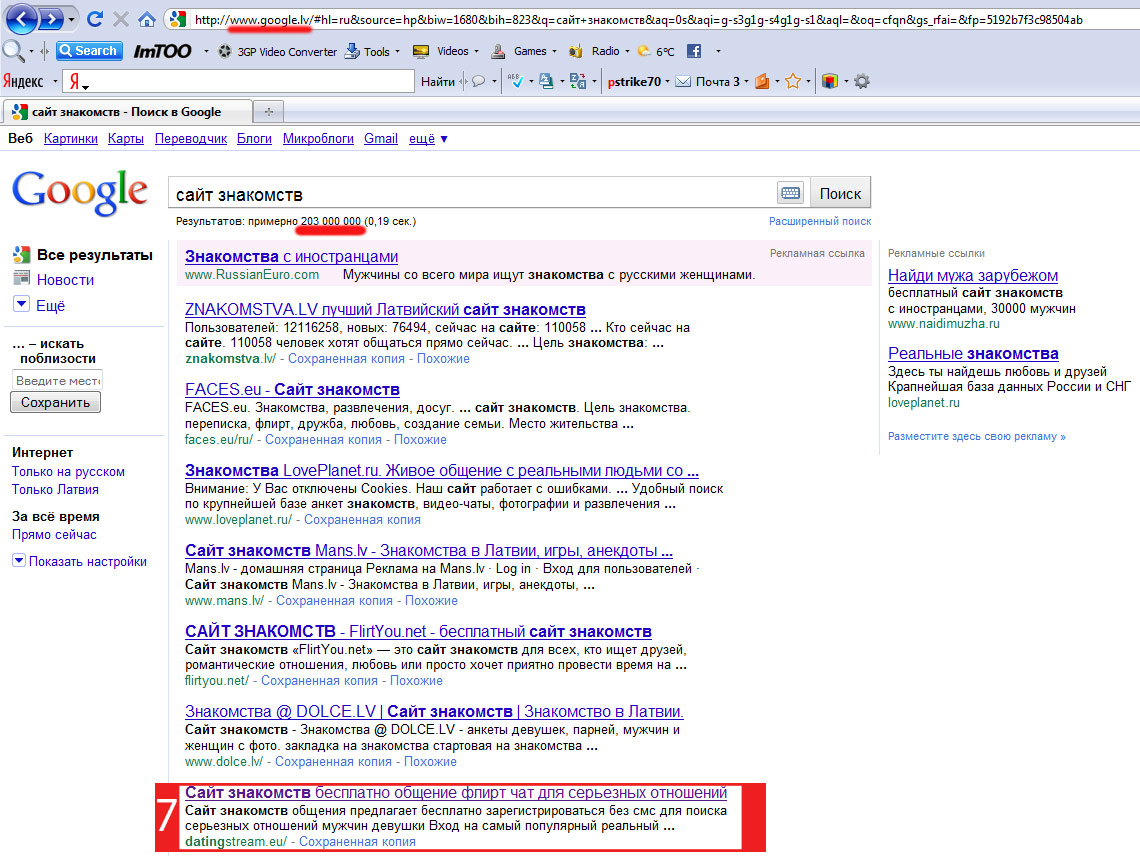The image size is (1140, 856).
Task: Click Google search box with 'сайт знакомств'
Action: (473, 194)
